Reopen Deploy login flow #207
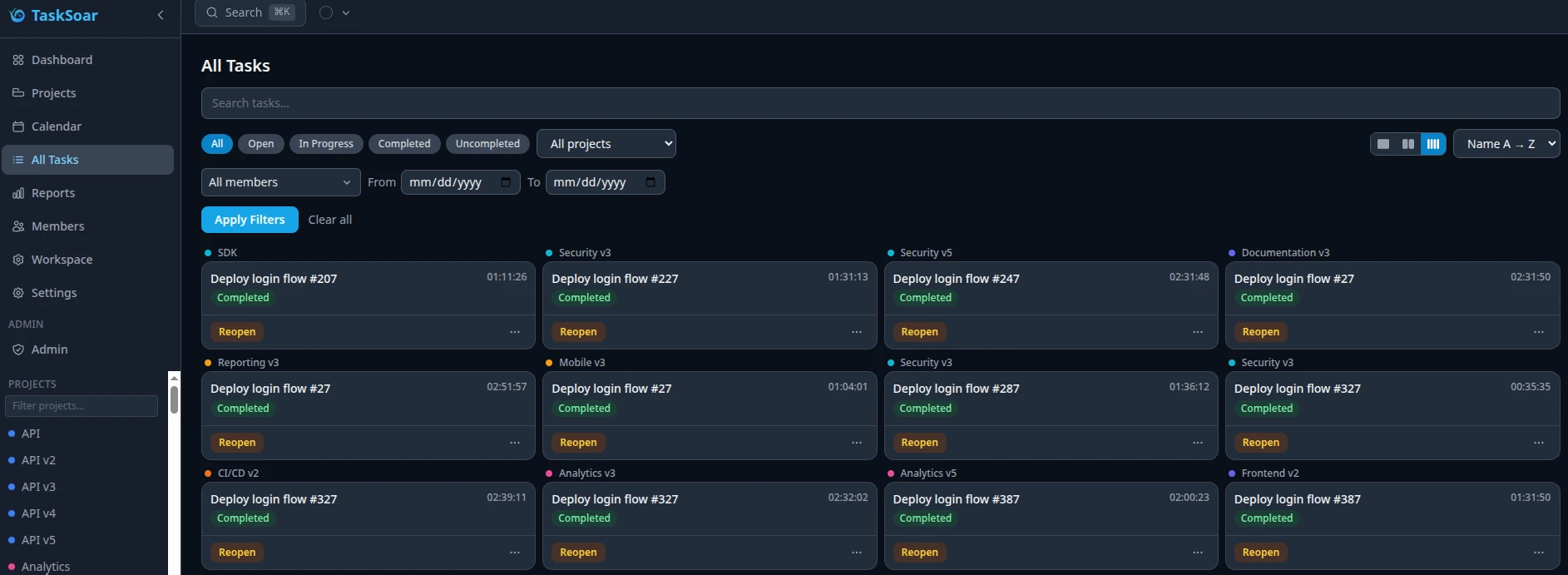The image size is (1568, 575). coord(237,332)
